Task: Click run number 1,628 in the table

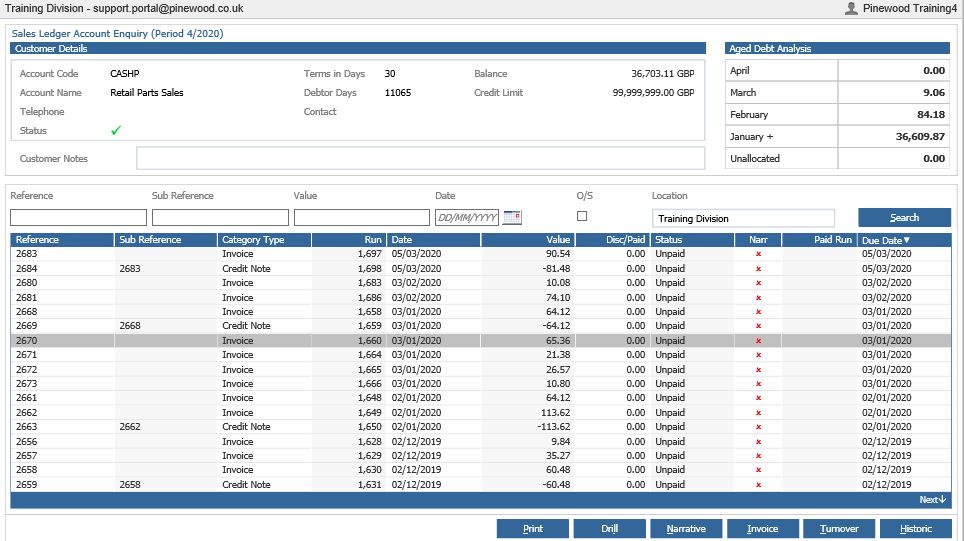Action: pyautogui.click(x=369, y=441)
